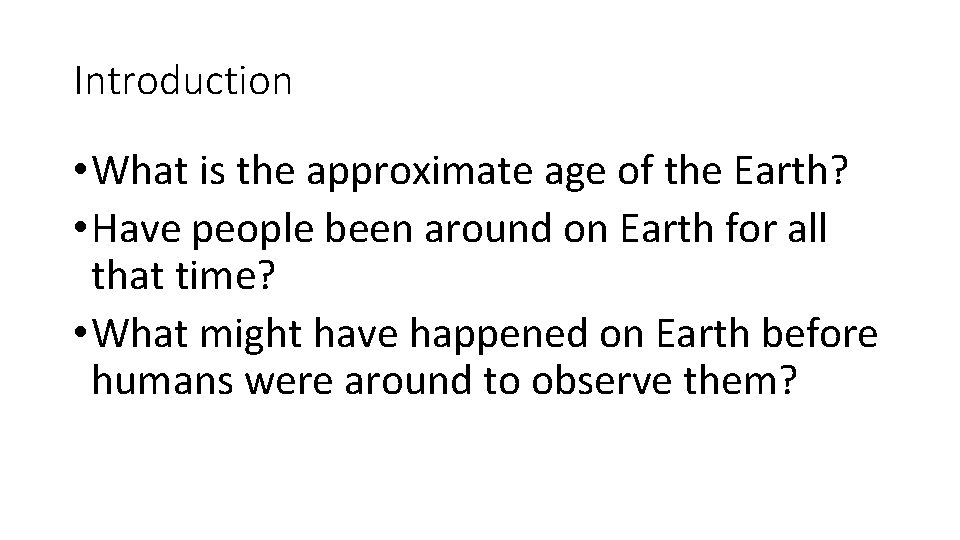
Task: Click the word 'might' in third bullet
Action: pyautogui.click(x=250, y=336)
